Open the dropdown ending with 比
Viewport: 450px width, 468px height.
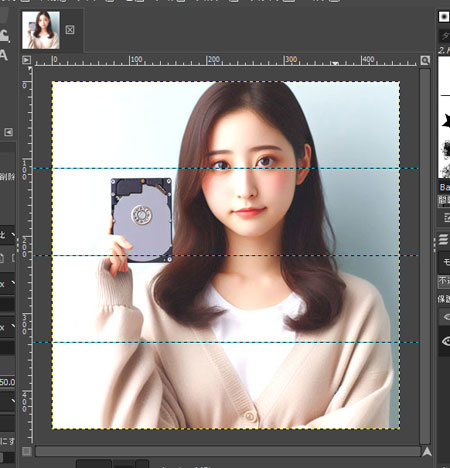coord(7,235)
